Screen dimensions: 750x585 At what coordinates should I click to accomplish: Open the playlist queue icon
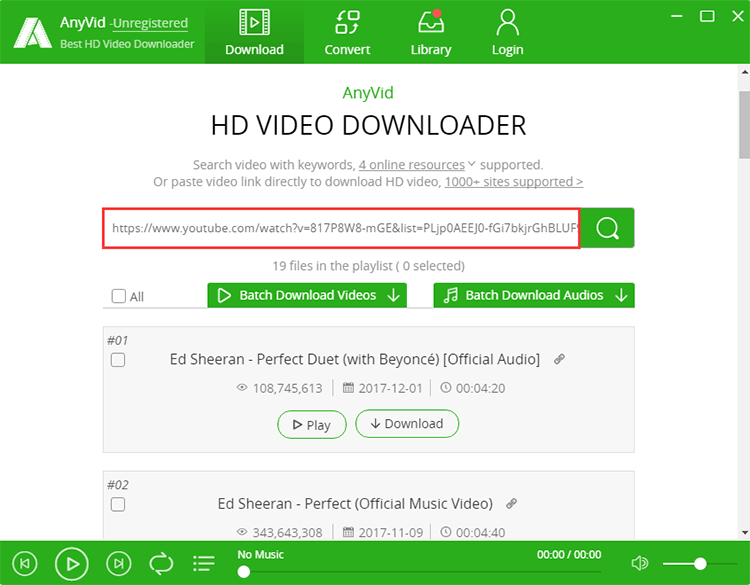pyautogui.click(x=204, y=563)
